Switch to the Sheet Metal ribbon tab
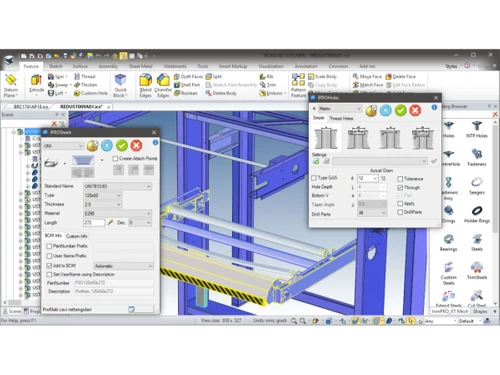Viewport: 500px width, 375px height. point(141,66)
